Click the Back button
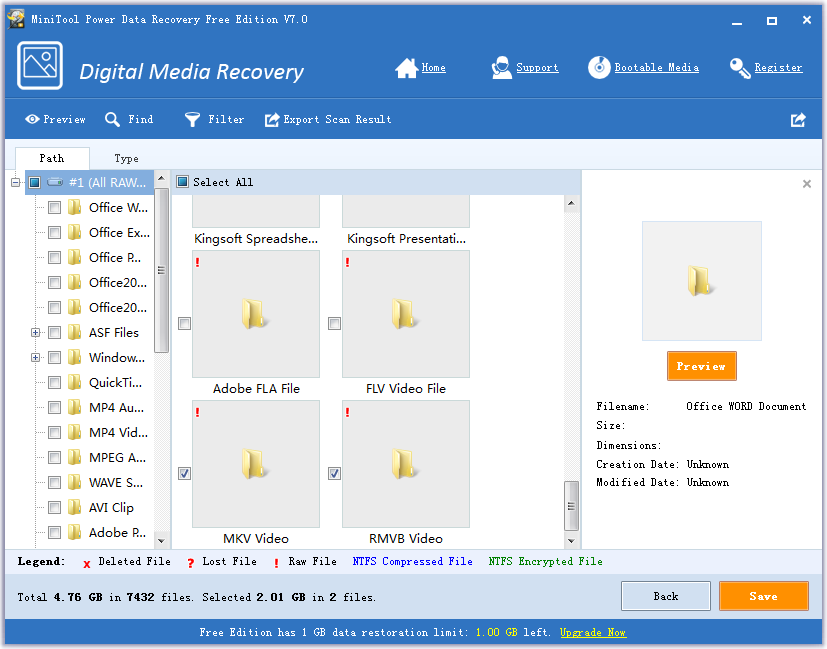827x649 pixels. (x=666, y=596)
